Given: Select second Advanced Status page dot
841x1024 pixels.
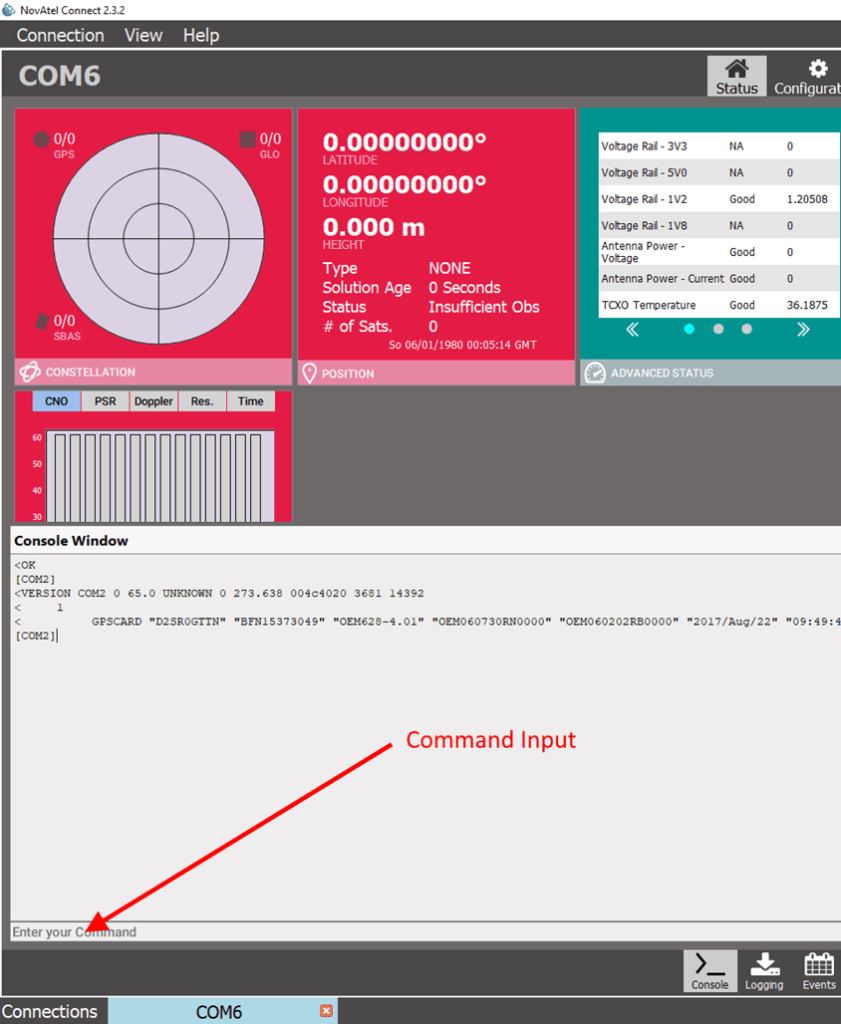Looking at the screenshot, I should [x=718, y=329].
